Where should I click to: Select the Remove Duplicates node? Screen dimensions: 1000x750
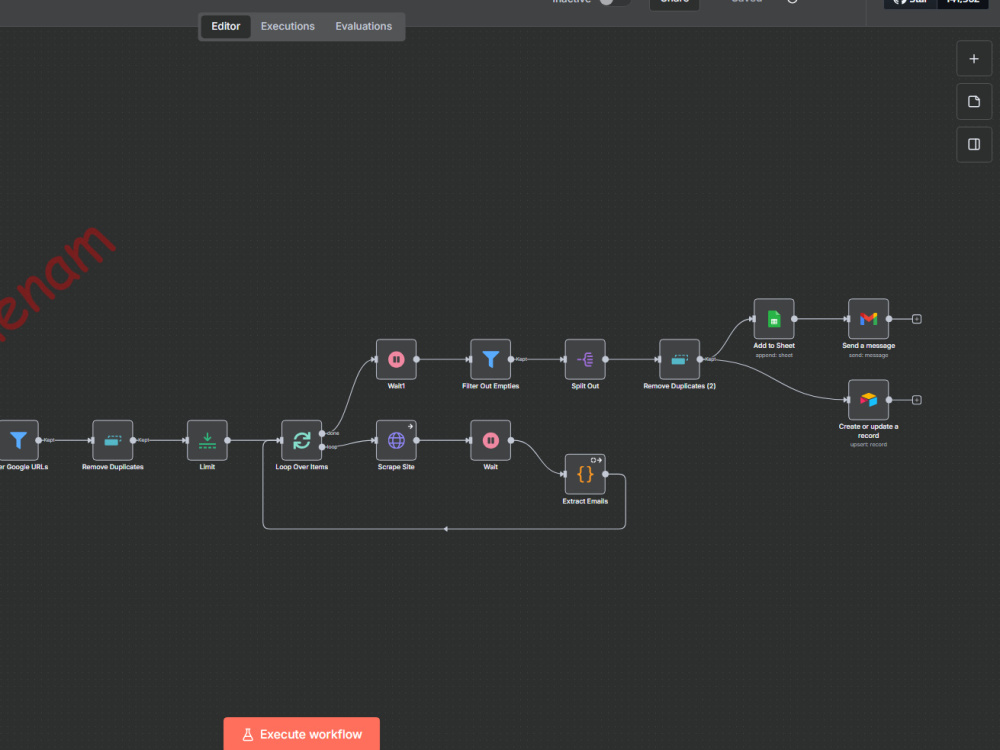pos(113,440)
